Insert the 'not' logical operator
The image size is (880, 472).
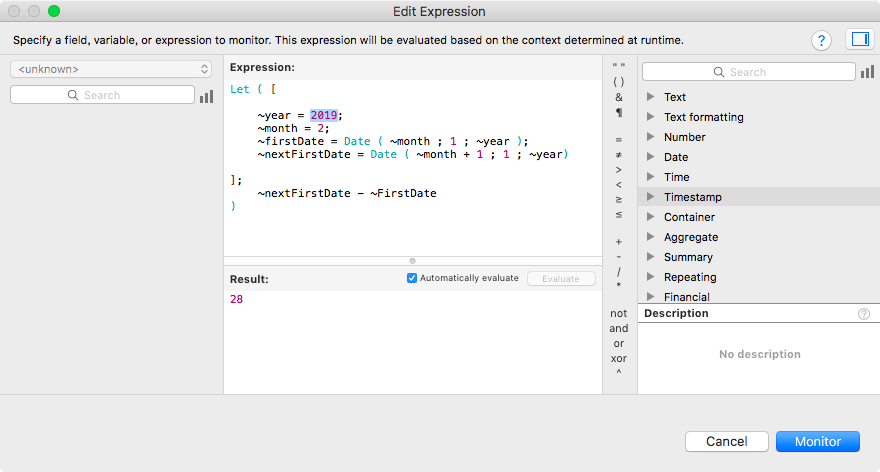(x=618, y=314)
